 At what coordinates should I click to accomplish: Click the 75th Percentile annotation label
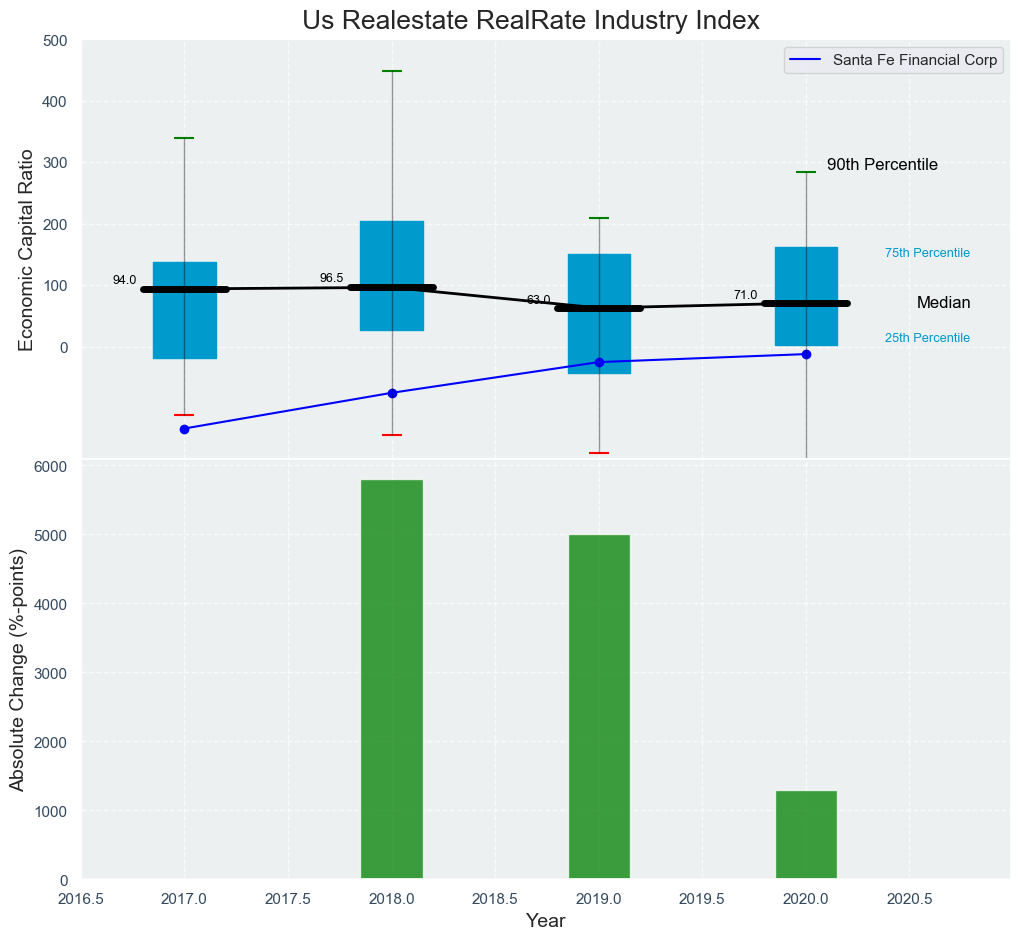[x=927, y=253]
